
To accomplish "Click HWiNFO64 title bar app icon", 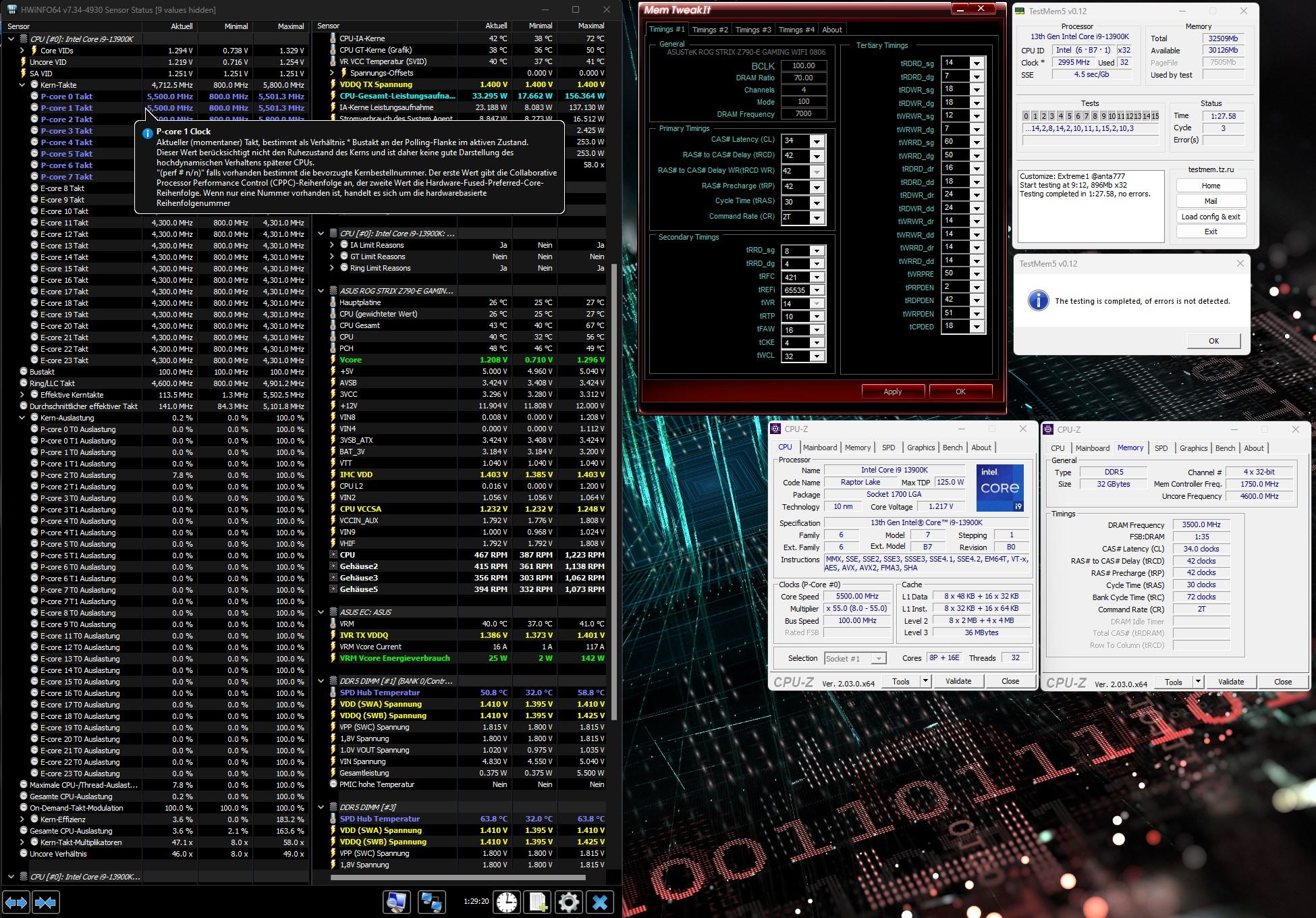I will [11, 9].
